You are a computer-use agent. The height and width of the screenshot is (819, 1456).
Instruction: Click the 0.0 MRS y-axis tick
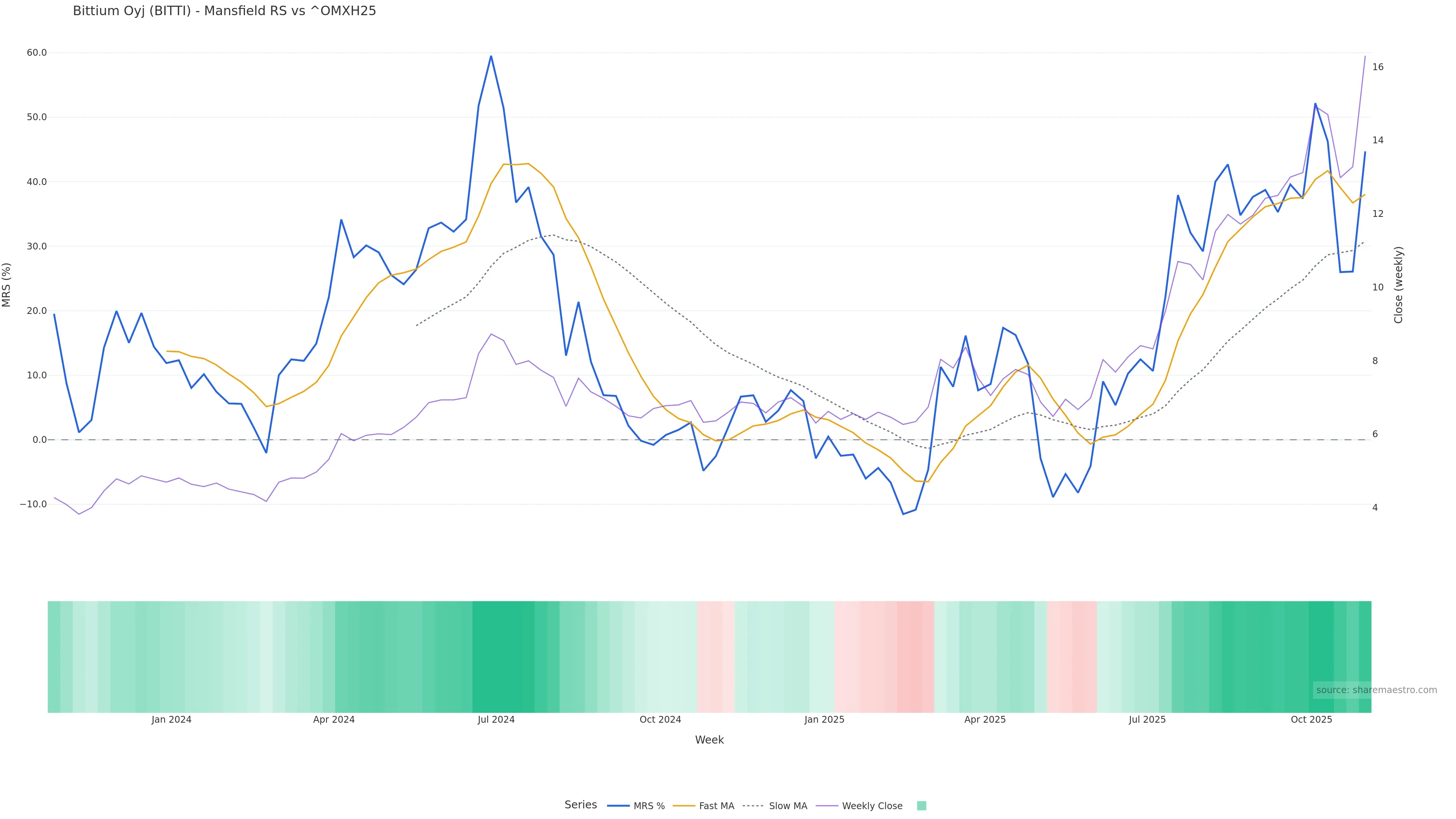pos(39,440)
